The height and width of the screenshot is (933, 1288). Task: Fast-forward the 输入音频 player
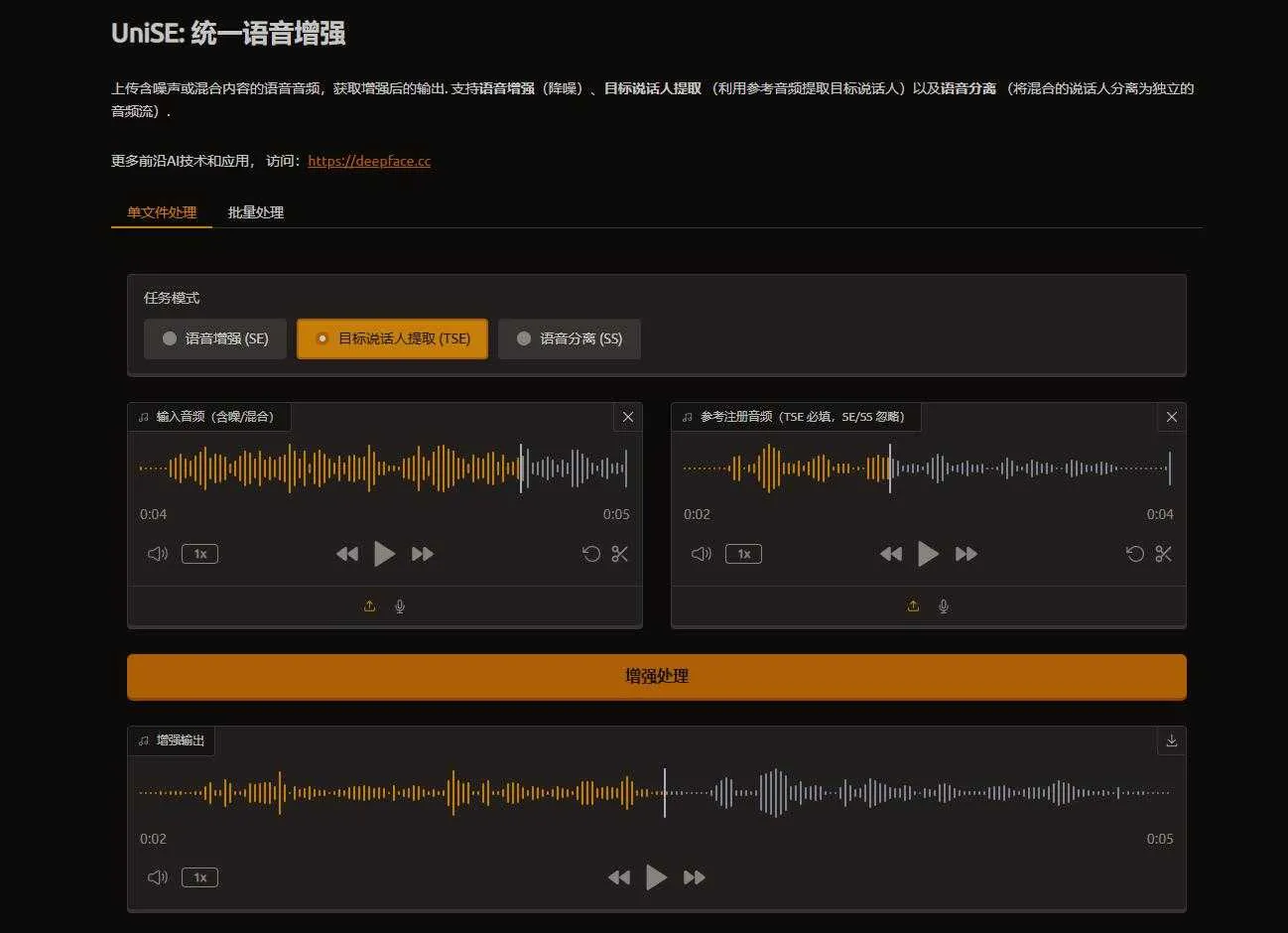point(423,554)
